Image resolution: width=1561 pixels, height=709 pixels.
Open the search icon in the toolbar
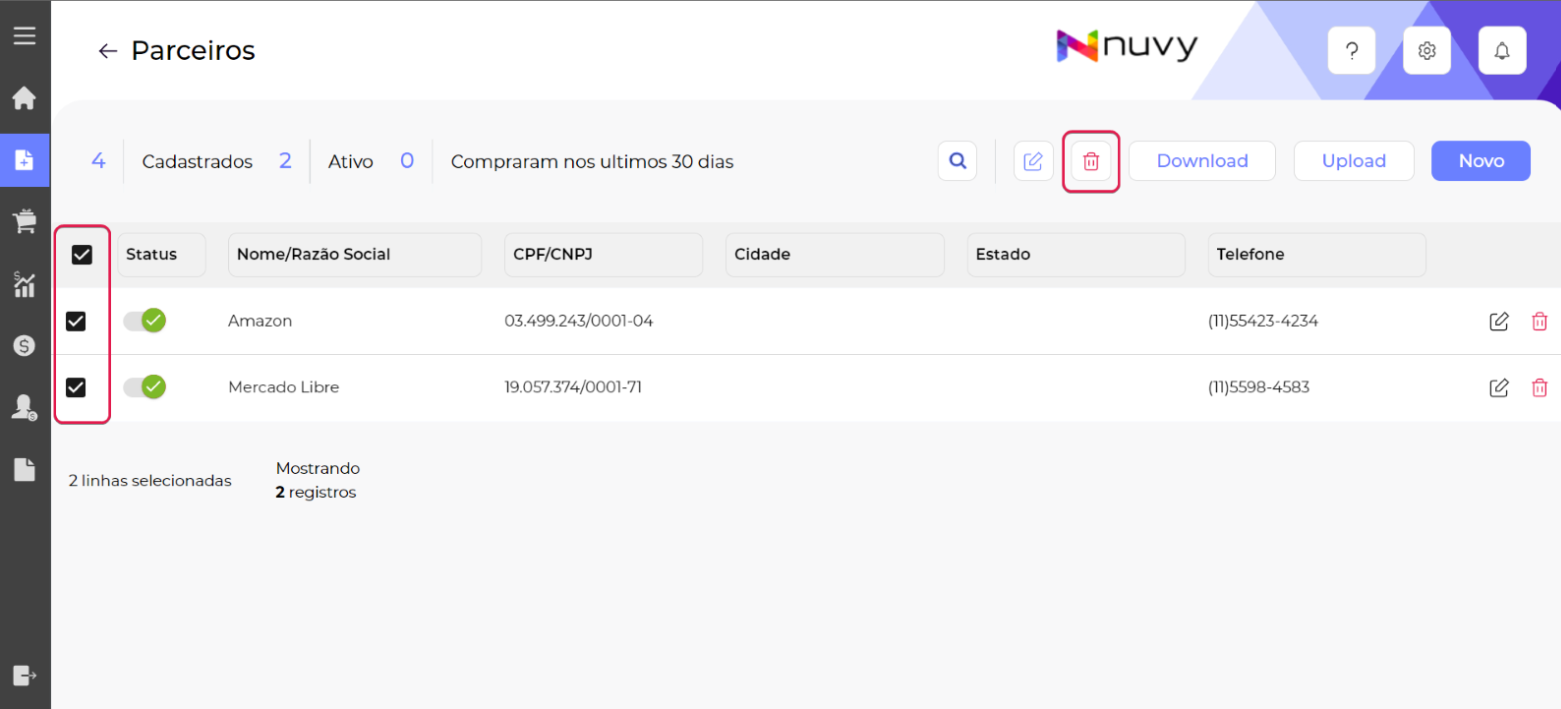pos(957,160)
